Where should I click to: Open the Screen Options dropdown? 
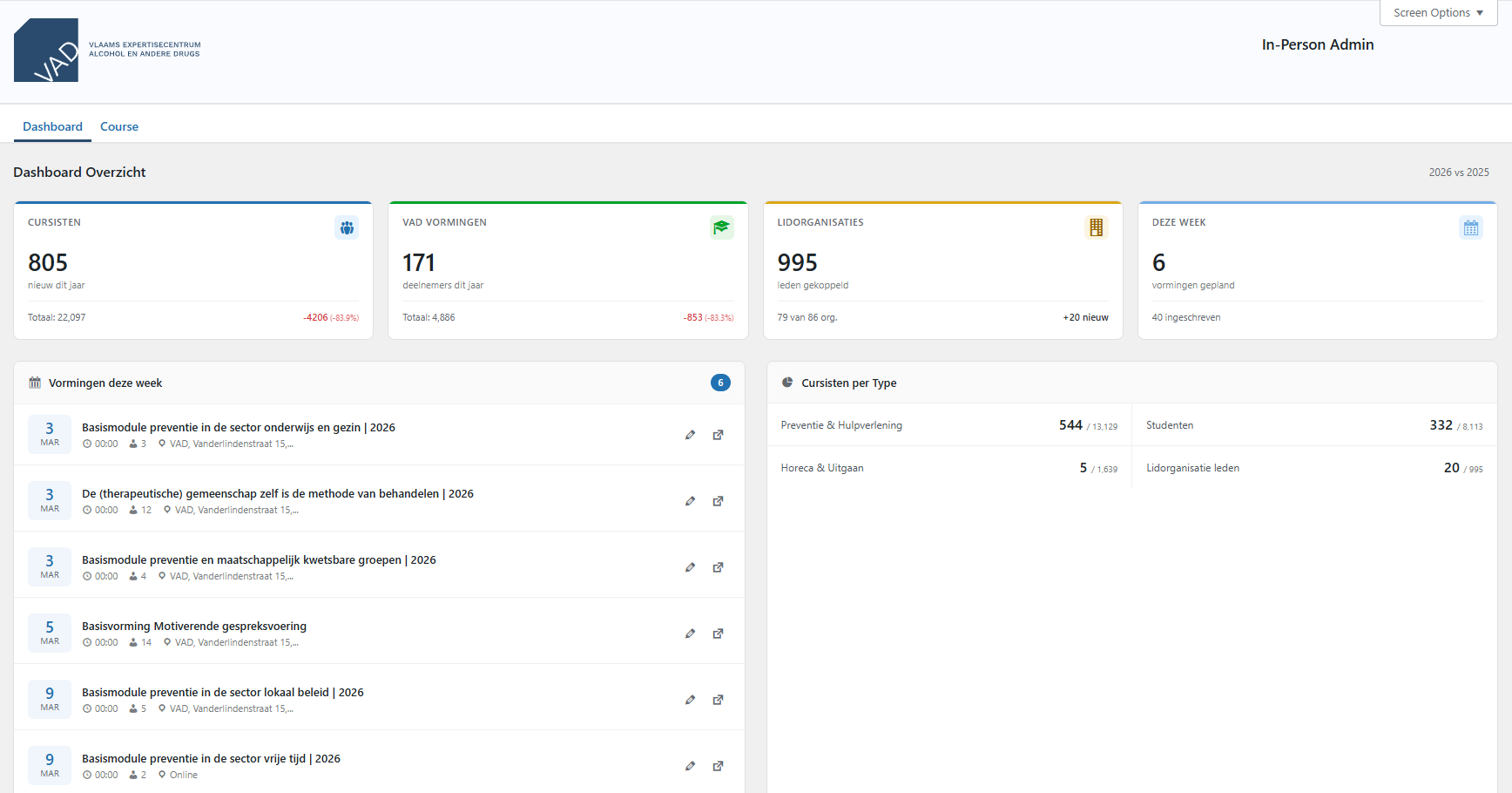point(1437,12)
